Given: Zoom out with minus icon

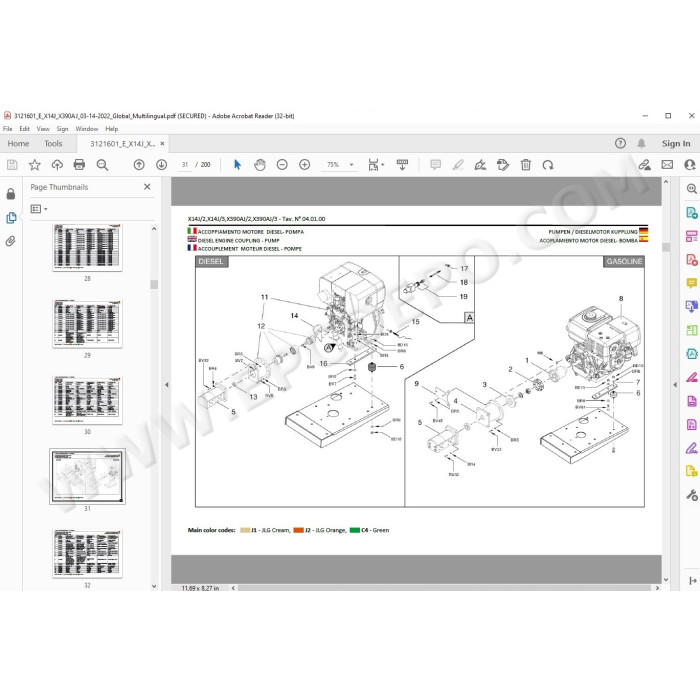Looking at the screenshot, I should [282, 165].
